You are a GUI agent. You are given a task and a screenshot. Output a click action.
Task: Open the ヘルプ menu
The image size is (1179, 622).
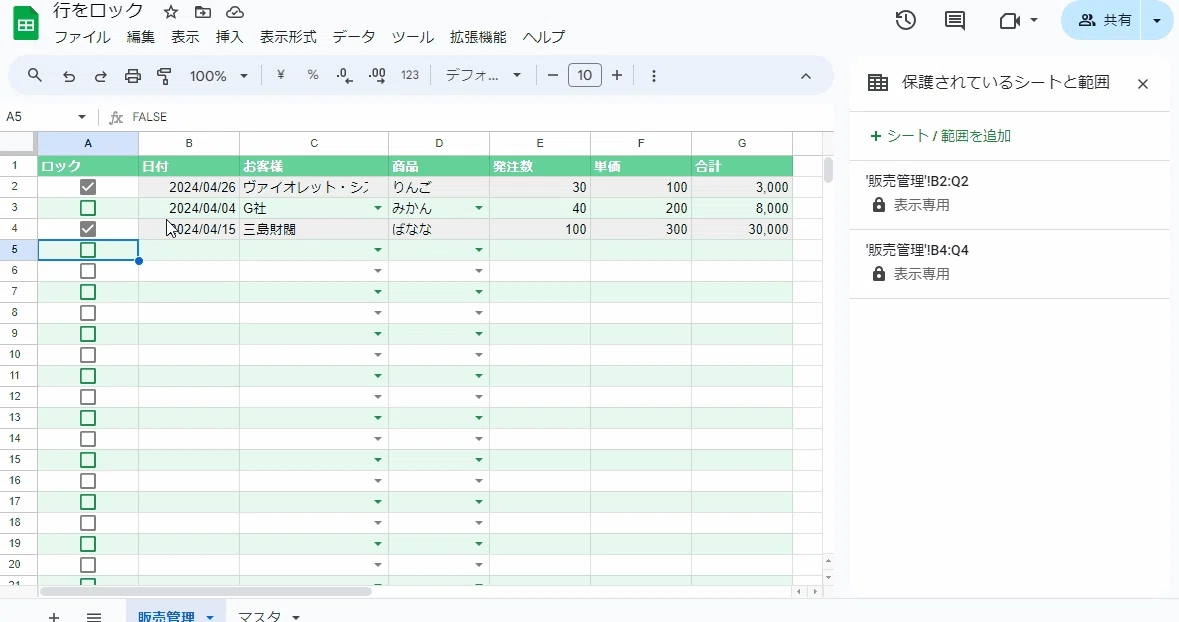point(544,37)
